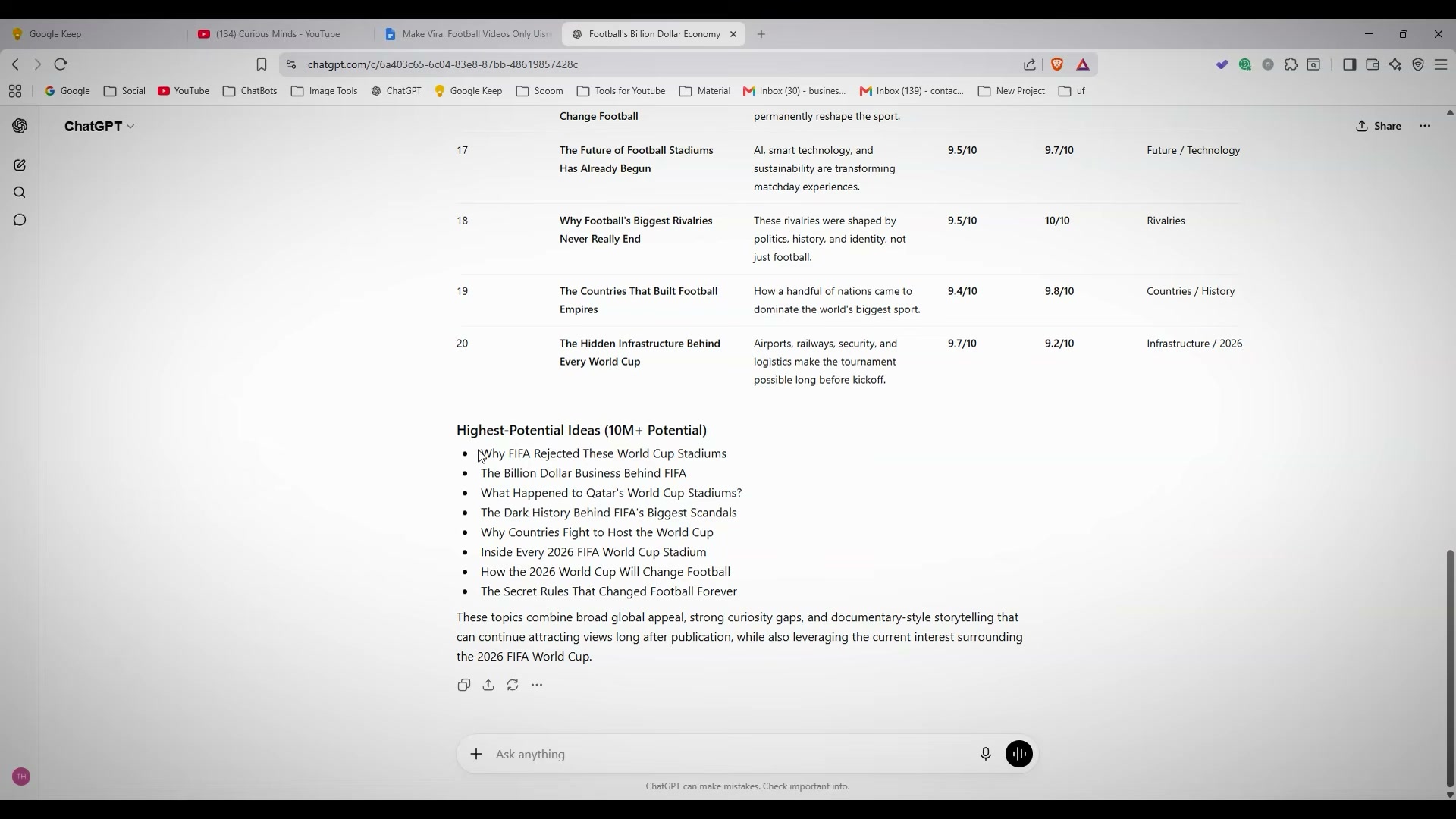
Task: Open a new browser tab
Action: (x=761, y=34)
